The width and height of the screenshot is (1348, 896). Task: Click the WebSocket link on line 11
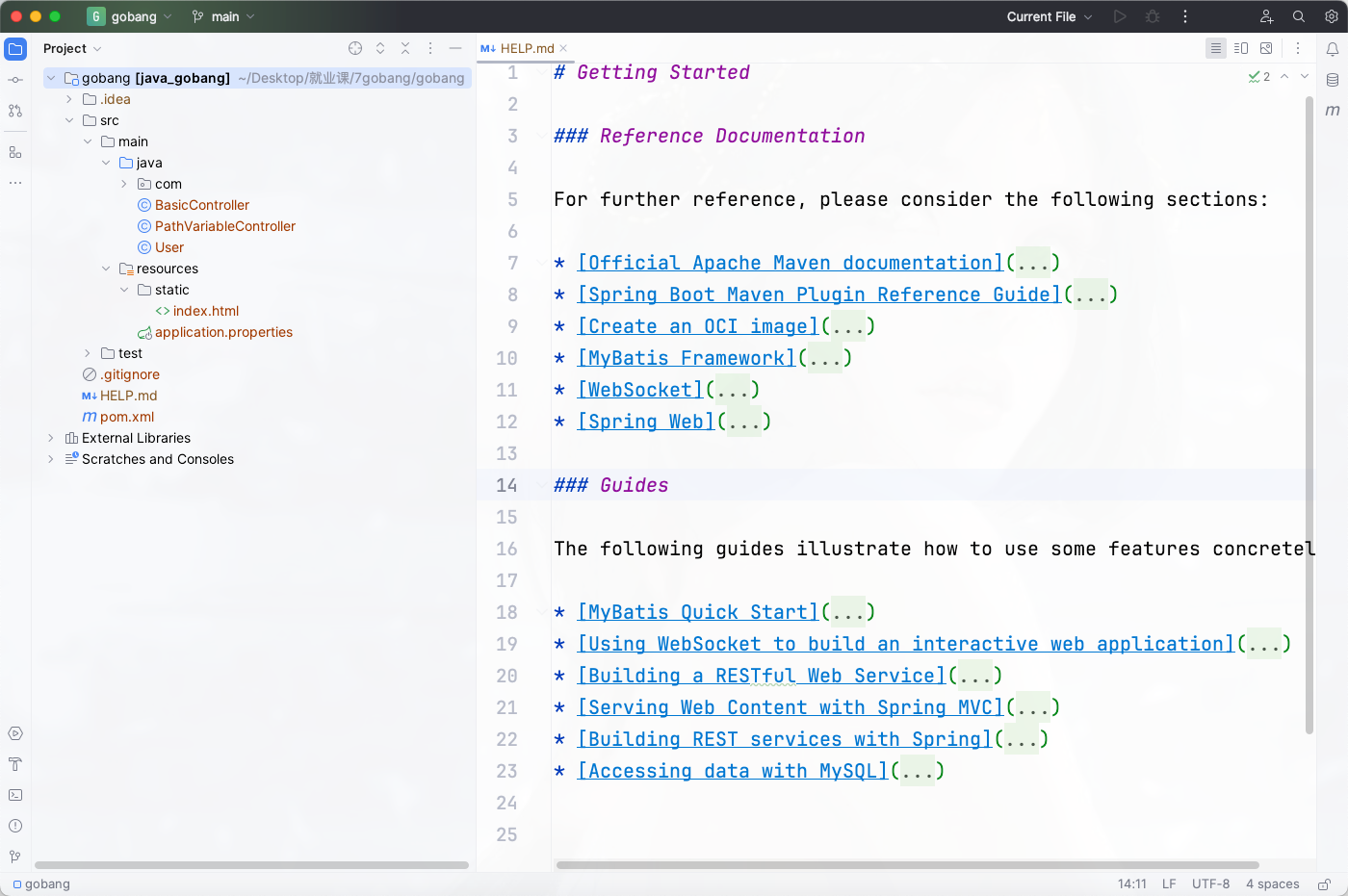[x=640, y=390]
